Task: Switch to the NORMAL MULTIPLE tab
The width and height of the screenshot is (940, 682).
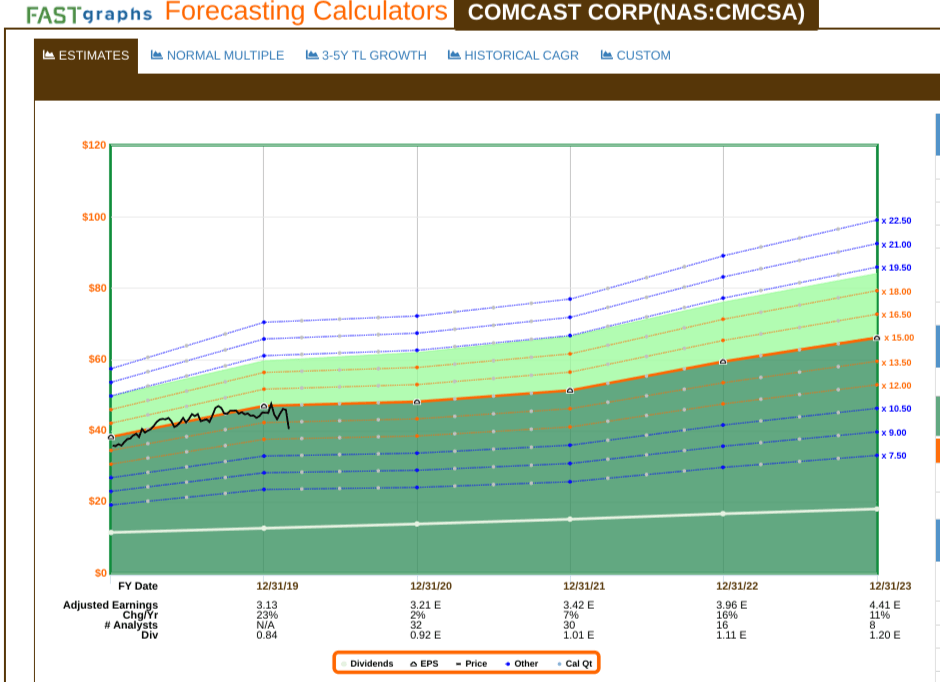Action: (x=217, y=56)
